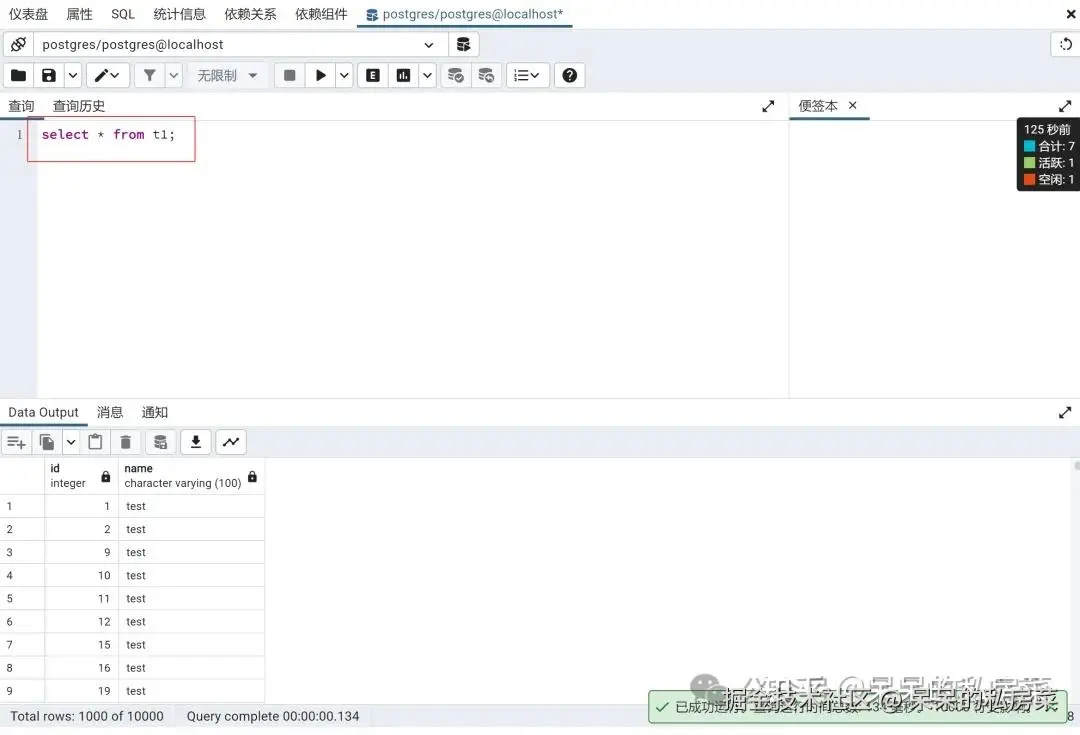This screenshot has width=1080, height=735.
Task: Select the 便签本 scratch pad tab
Action: tap(818, 106)
